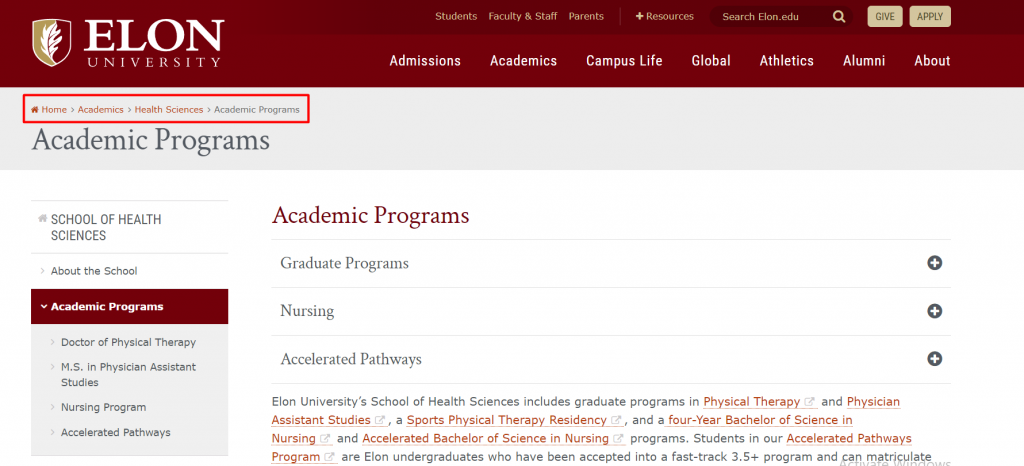Click the home icon beside School of Health Sciences
This screenshot has width=1024, height=466.
point(42,218)
